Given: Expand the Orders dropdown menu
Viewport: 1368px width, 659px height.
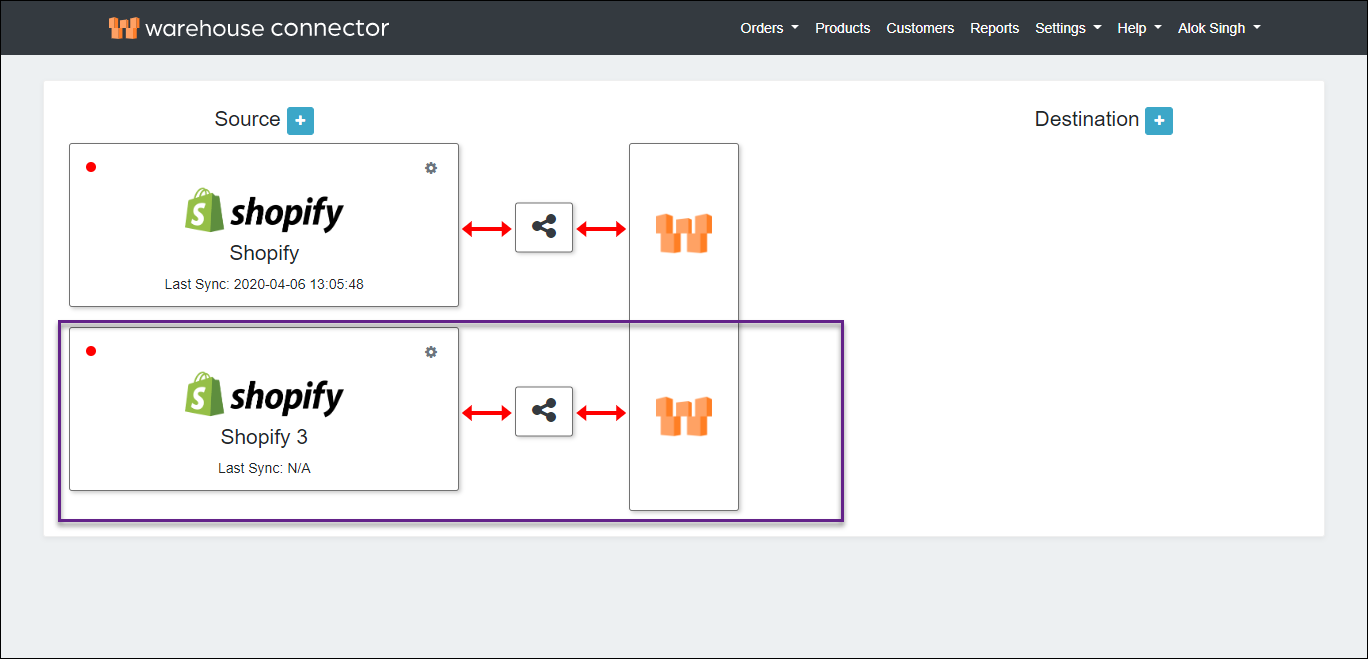Looking at the screenshot, I should (768, 28).
